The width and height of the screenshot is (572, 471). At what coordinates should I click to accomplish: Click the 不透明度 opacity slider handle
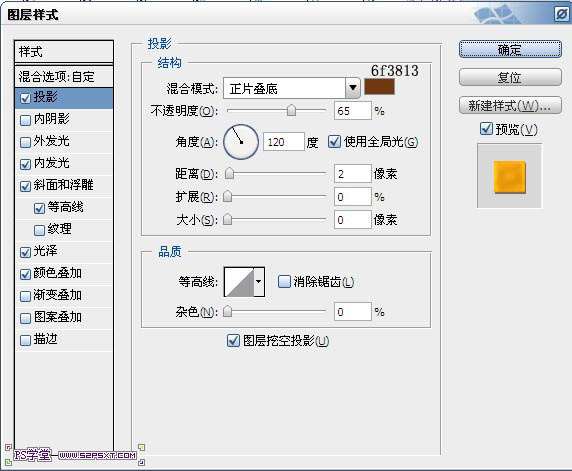(291, 110)
